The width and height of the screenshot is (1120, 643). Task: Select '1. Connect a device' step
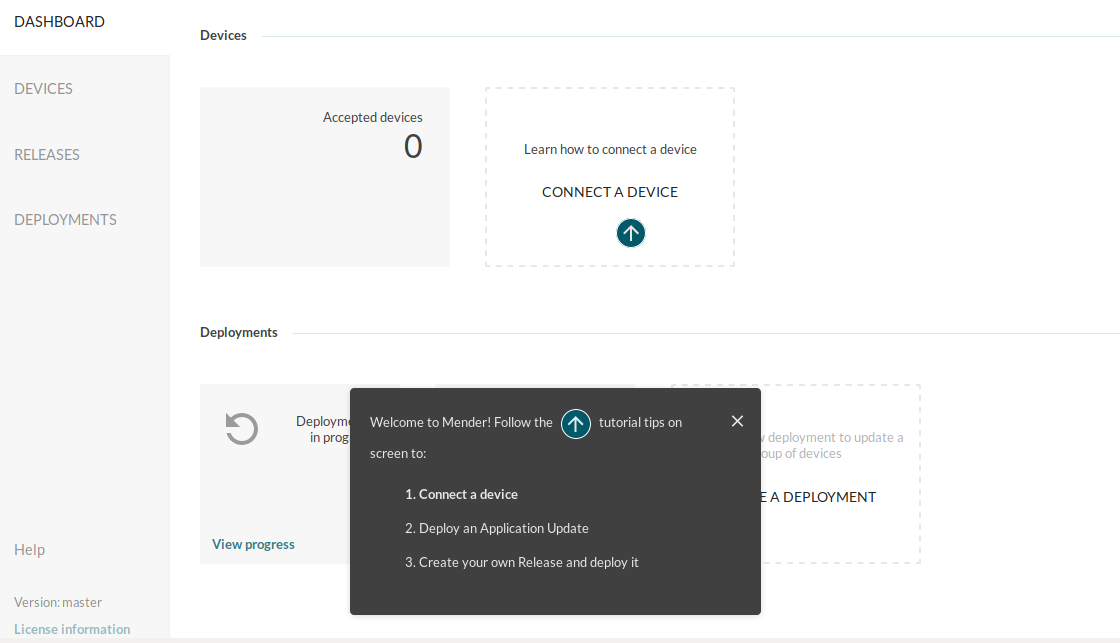point(461,494)
